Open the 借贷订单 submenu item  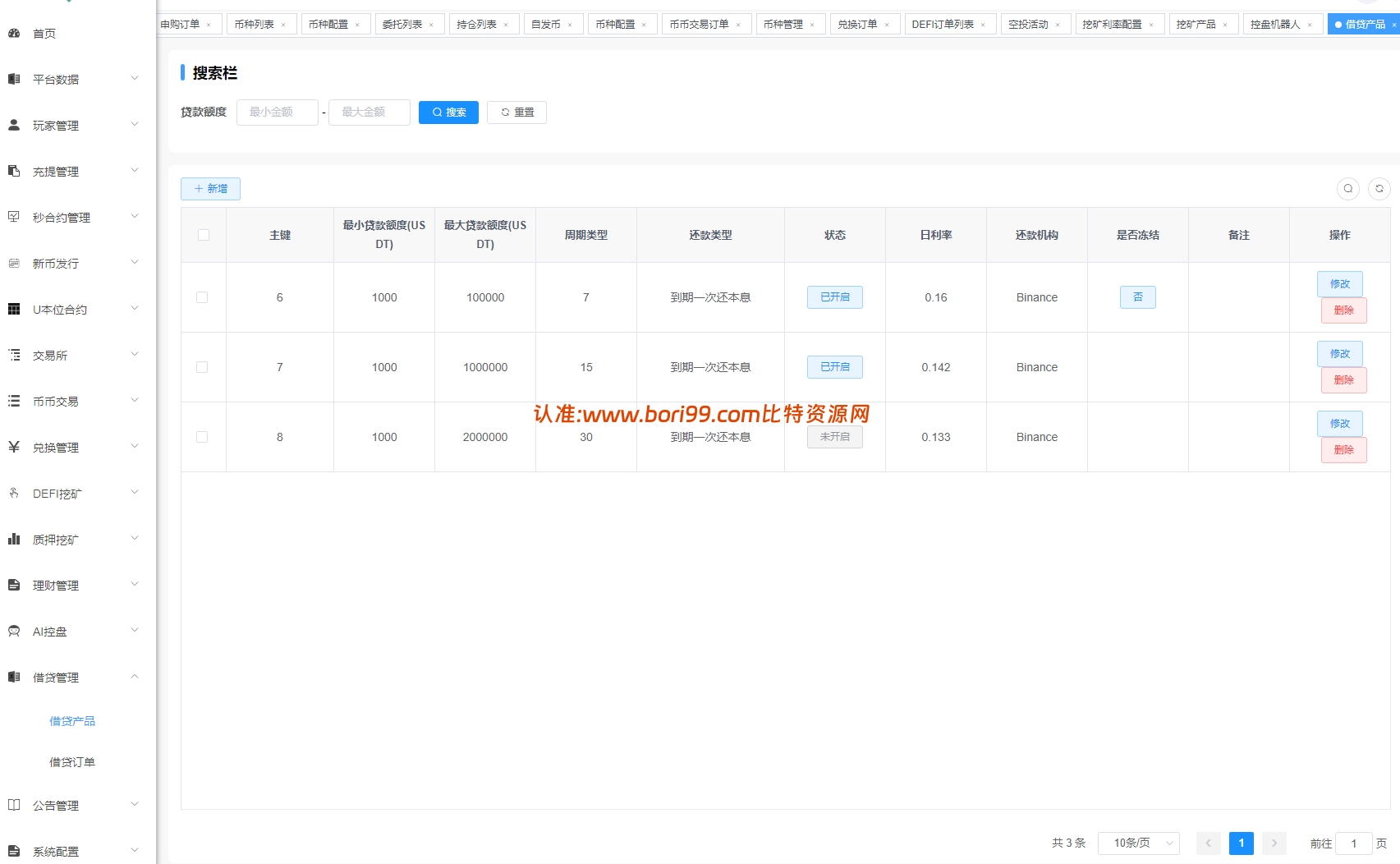(x=72, y=762)
